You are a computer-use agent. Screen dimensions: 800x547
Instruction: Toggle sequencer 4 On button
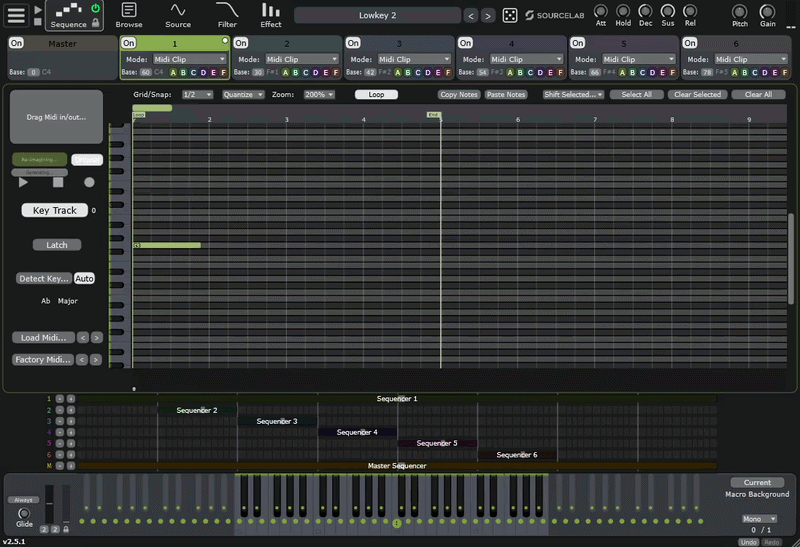(x=465, y=43)
